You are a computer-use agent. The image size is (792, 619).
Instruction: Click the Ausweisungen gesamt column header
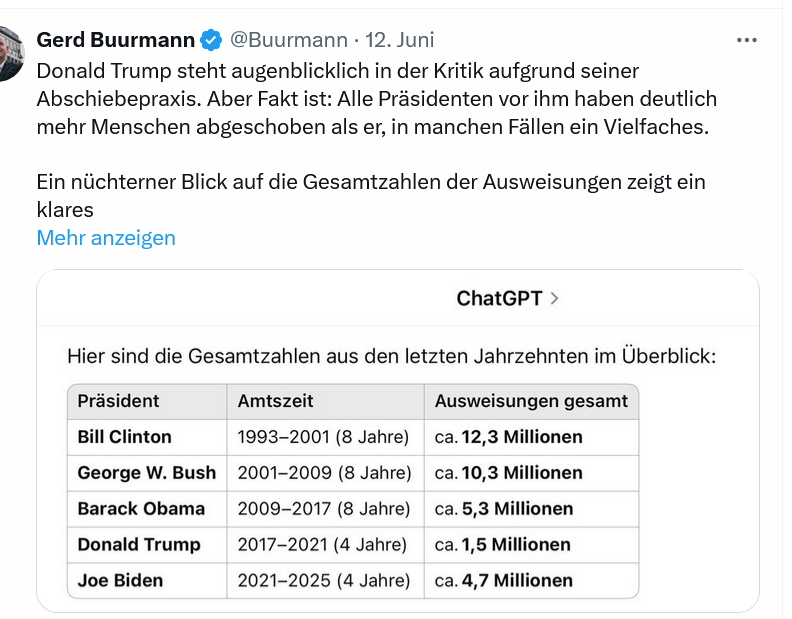(x=531, y=401)
